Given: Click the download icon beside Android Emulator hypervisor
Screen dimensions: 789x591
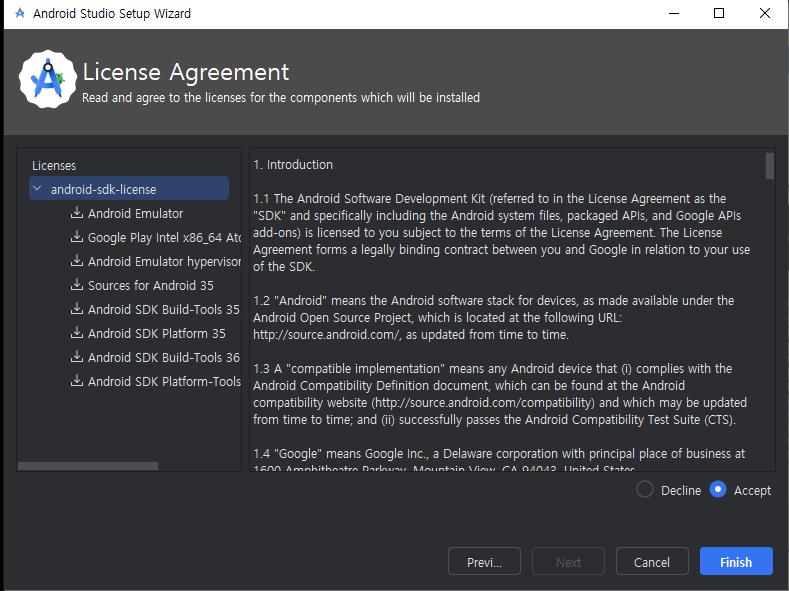Looking at the screenshot, I should pos(76,261).
